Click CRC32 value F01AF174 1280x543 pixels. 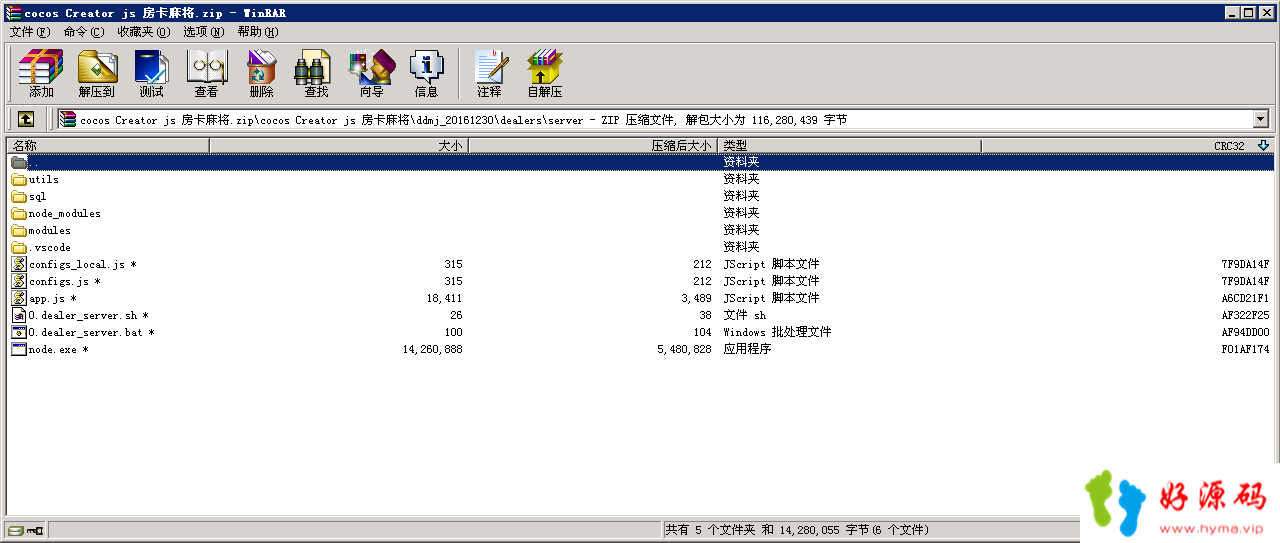[1245, 350]
